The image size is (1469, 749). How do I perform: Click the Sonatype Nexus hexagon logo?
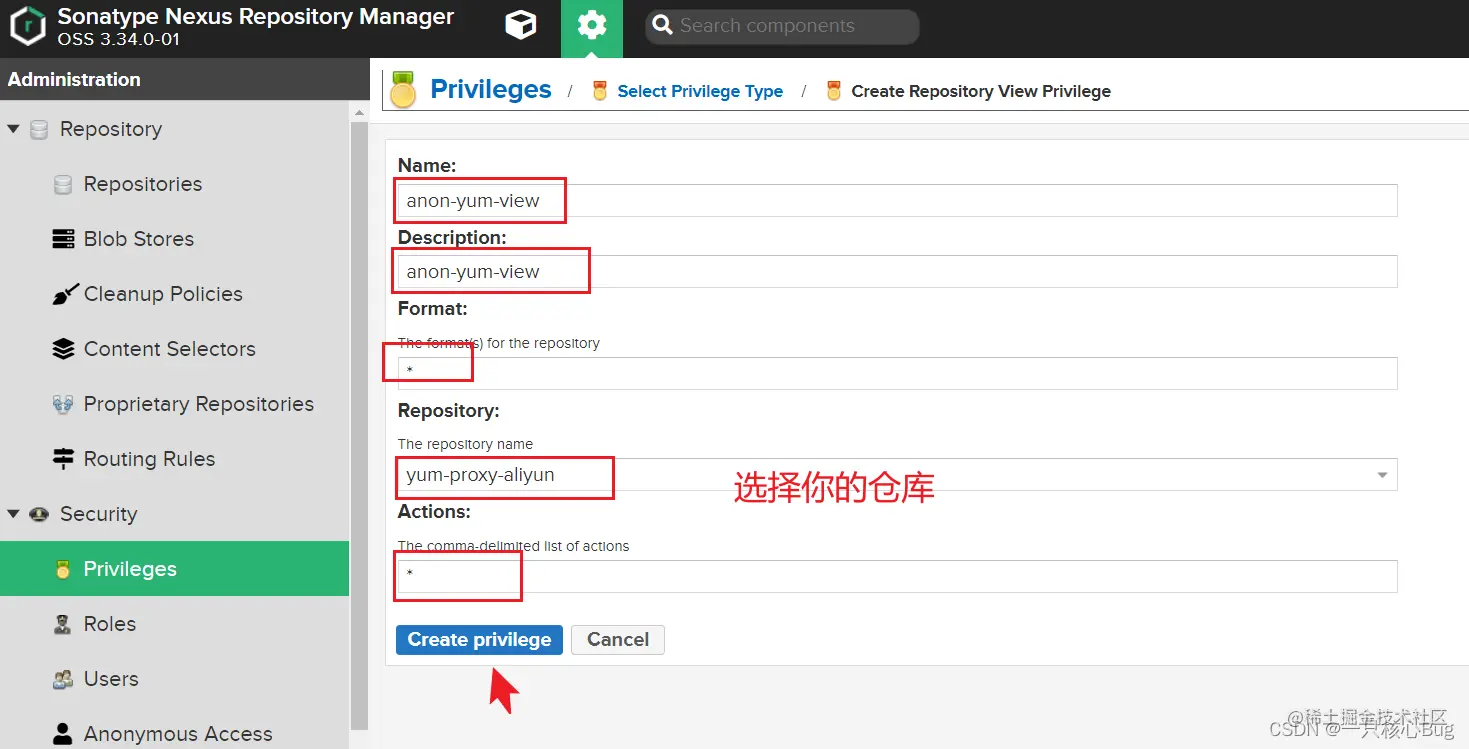click(27, 26)
